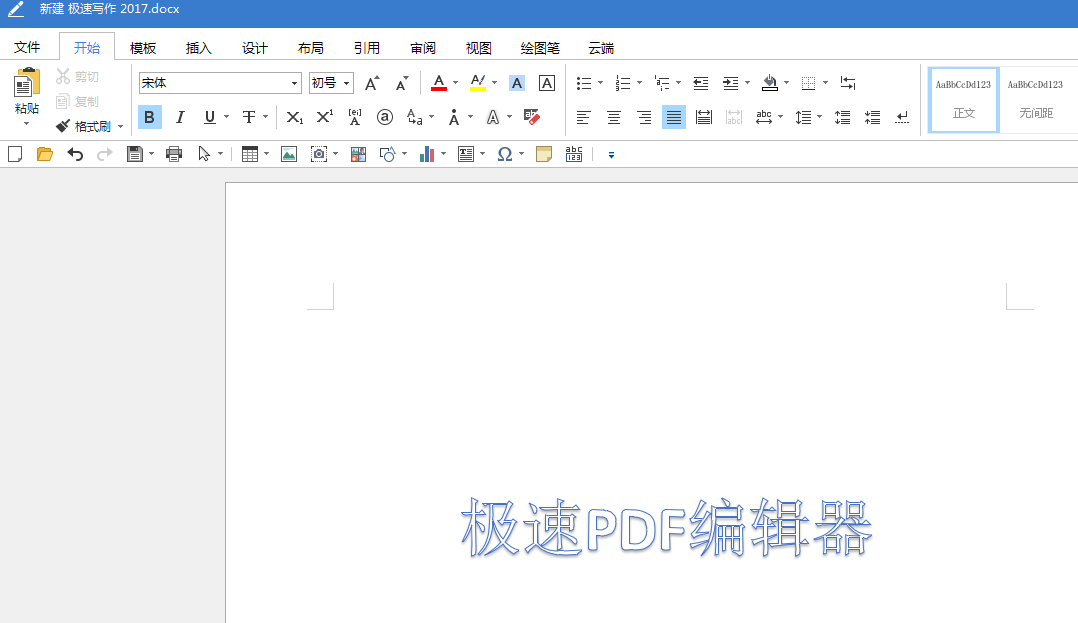Align text to the left
Viewport: 1078px width, 623px height.
tap(583, 118)
